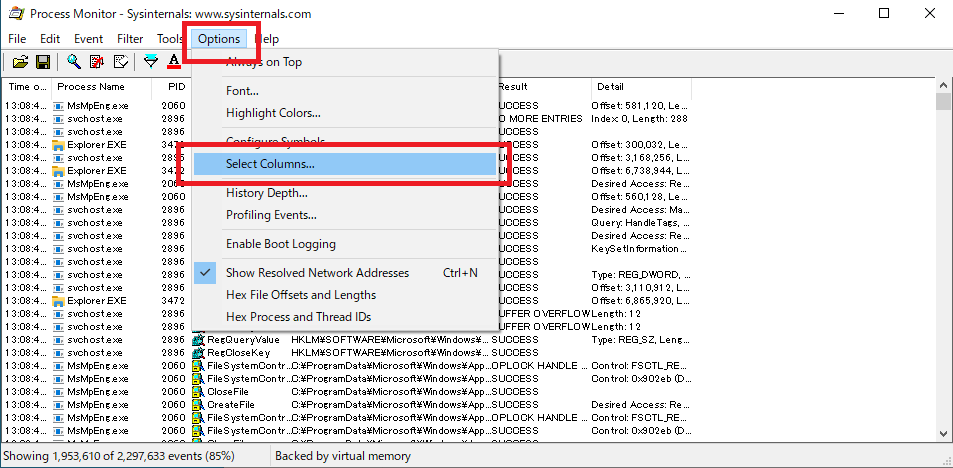Viewport: 953px width, 468px height.
Task: Choose Font... from the Options menu
Action: [345, 91]
